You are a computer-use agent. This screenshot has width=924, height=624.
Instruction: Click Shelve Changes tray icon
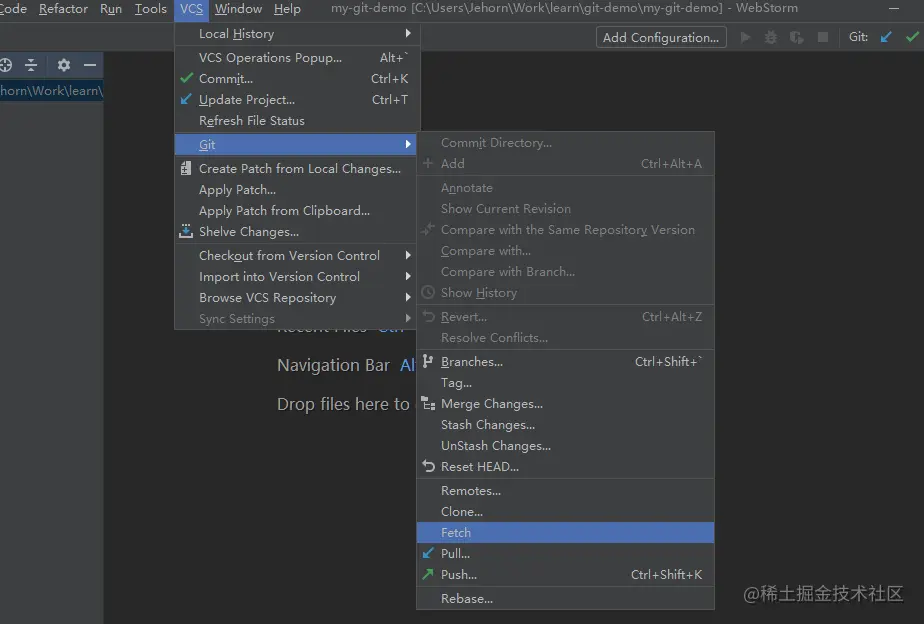point(186,231)
